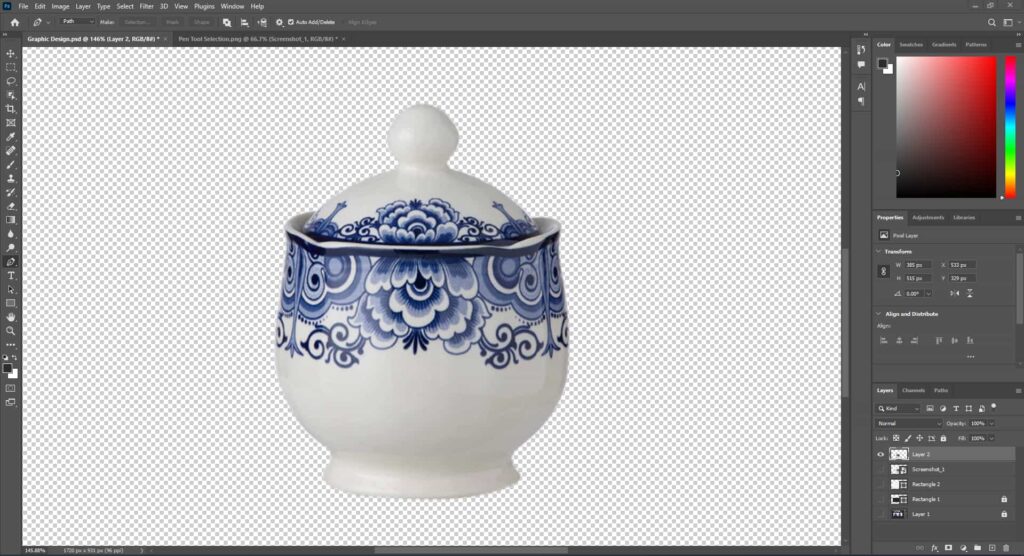Viewport: 1024px width, 556px height.
Task: Select the Gradient tool
Action: 10,220
